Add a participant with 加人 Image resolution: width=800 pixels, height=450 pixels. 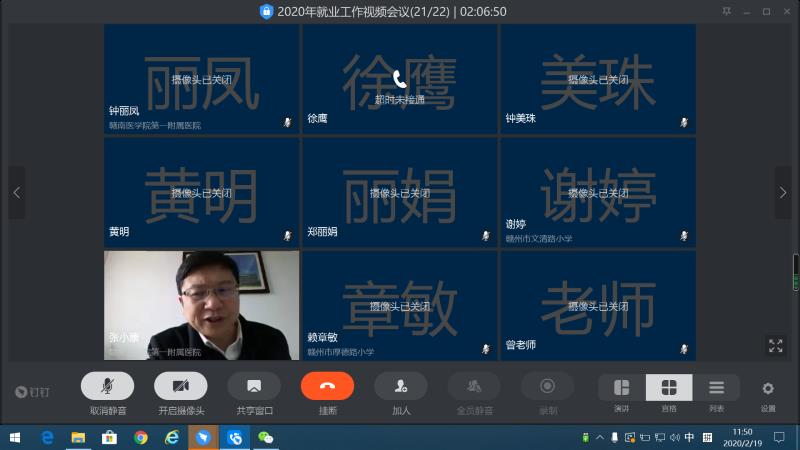[x=401, y=386]
